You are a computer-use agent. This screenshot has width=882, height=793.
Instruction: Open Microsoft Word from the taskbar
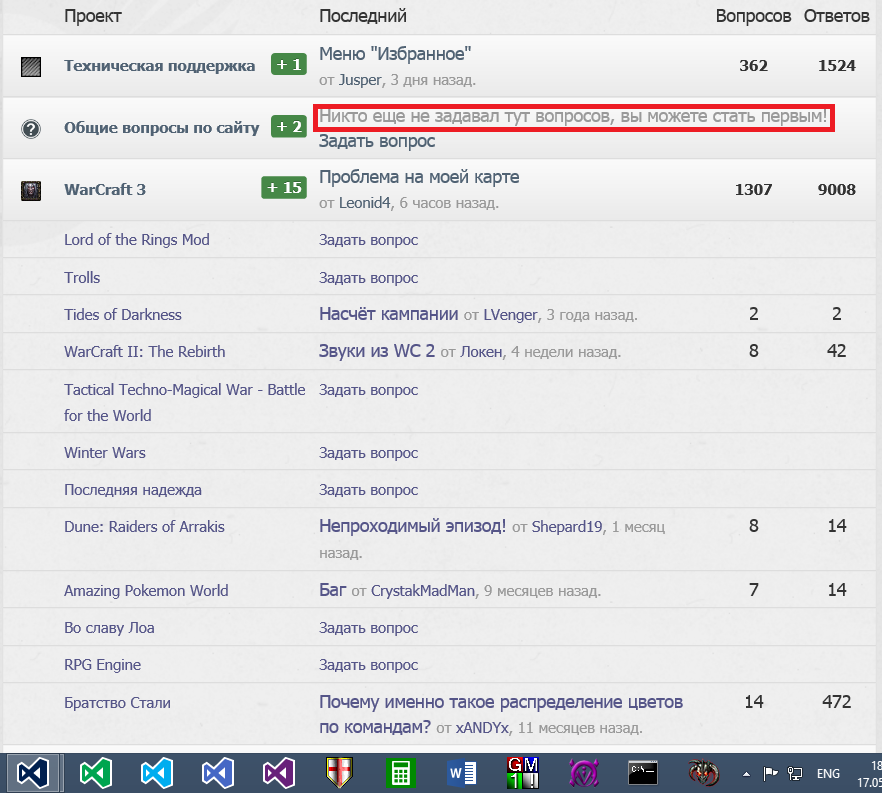pos(462,773)
